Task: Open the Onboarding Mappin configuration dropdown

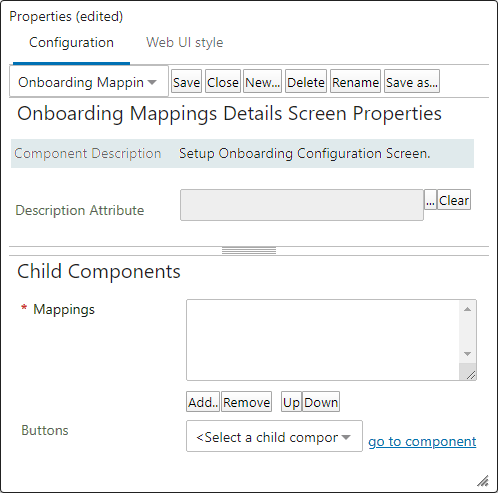Action: (x=89, y=82)
